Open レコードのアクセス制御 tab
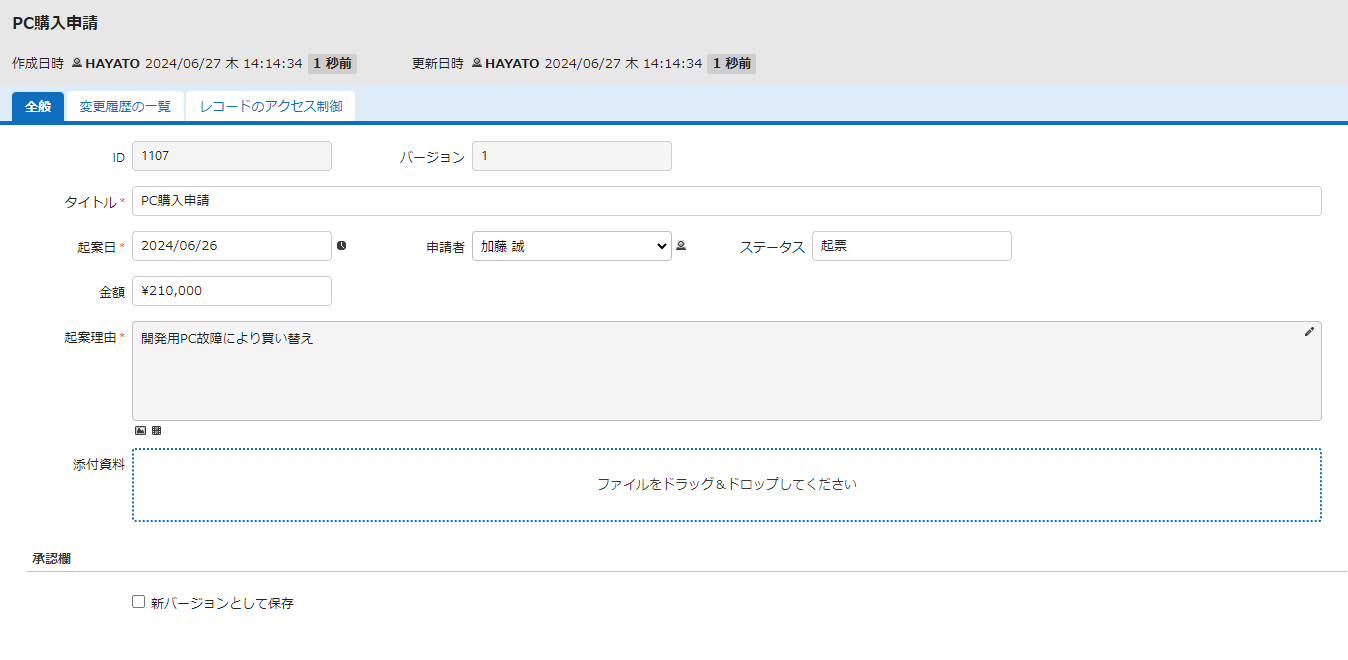The height and width of the screenshot is (660, 1348). (271, 106)
